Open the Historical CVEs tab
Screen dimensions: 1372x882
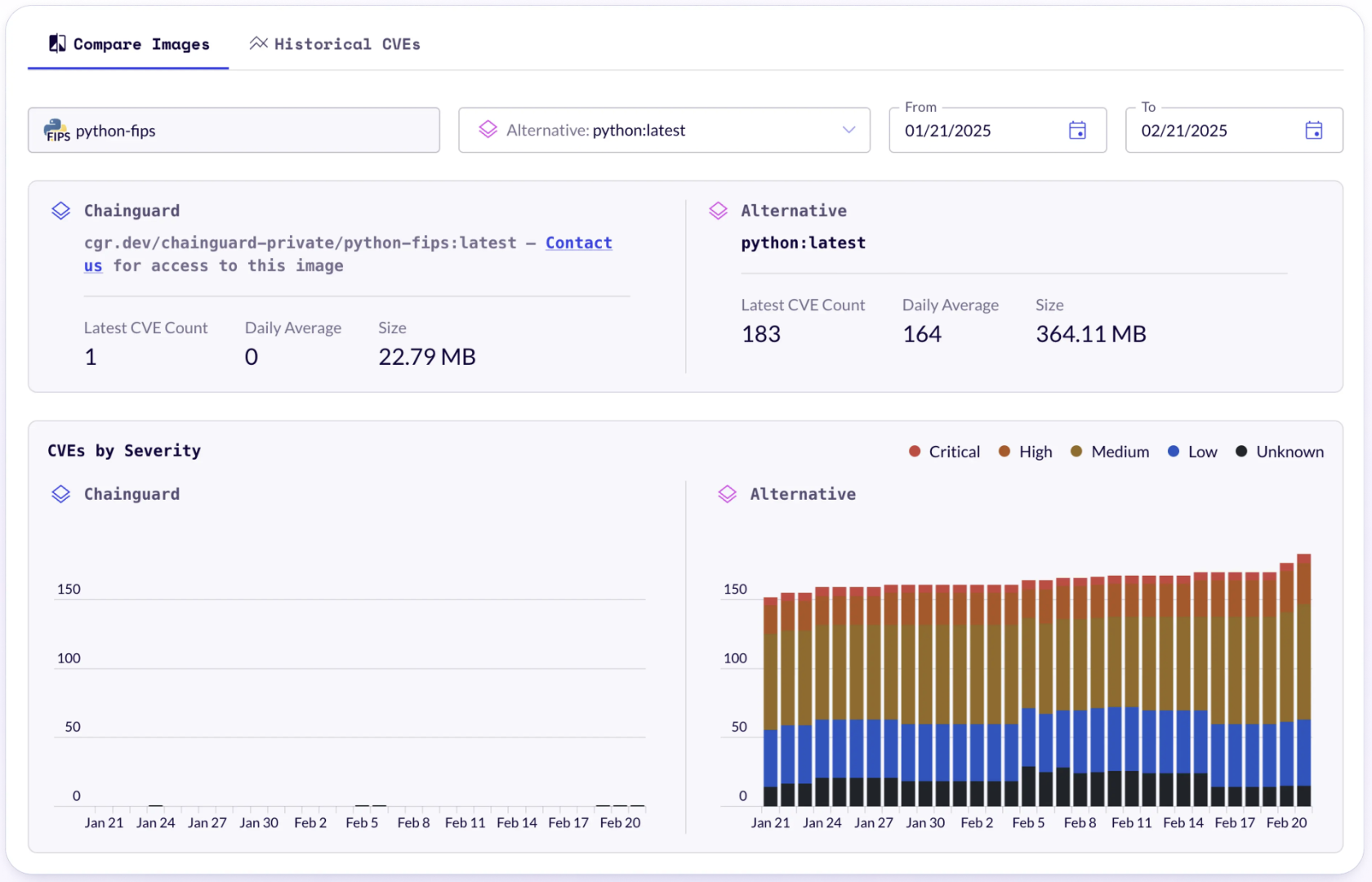(335, 44)
